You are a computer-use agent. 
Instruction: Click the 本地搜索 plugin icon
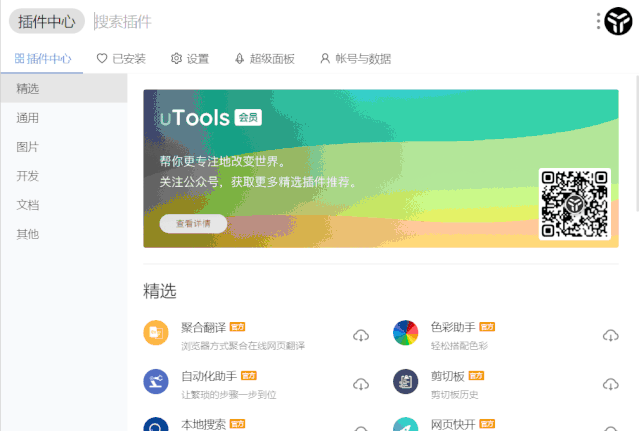(x=156, y=424)
